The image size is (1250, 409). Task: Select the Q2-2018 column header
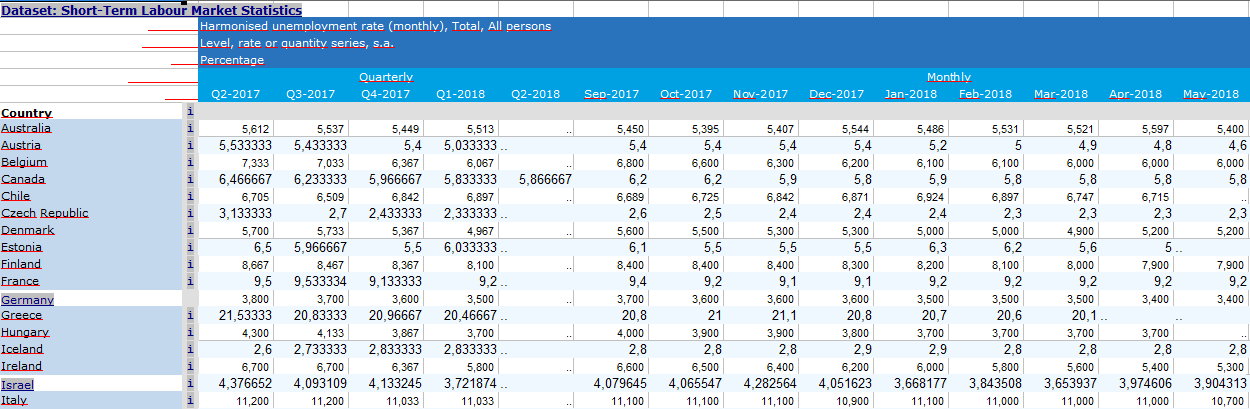click(x=535, y=94)
